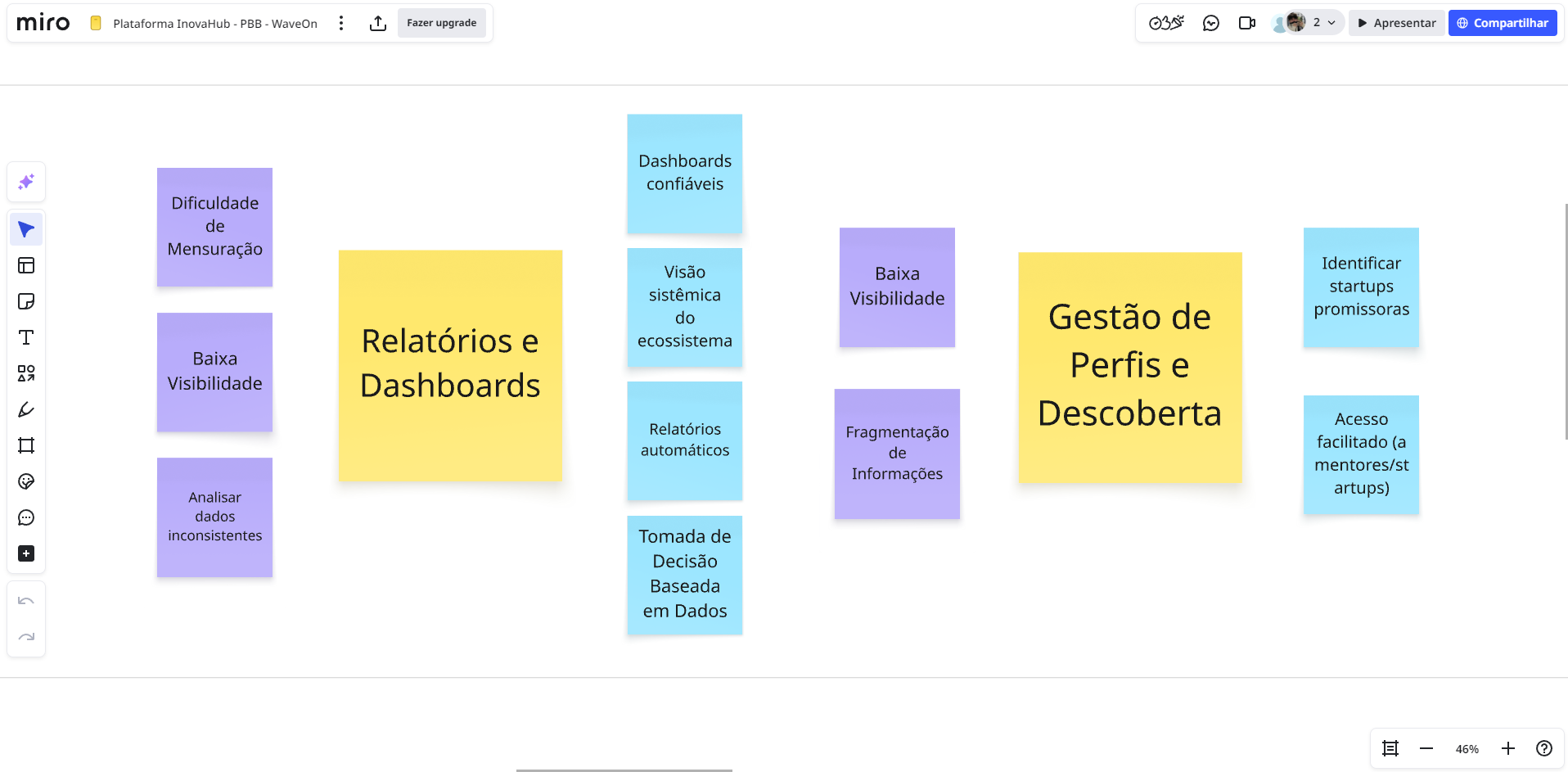Click the Fazer upgrade button
The image size is (1568, 772).
tap(441, 23)
